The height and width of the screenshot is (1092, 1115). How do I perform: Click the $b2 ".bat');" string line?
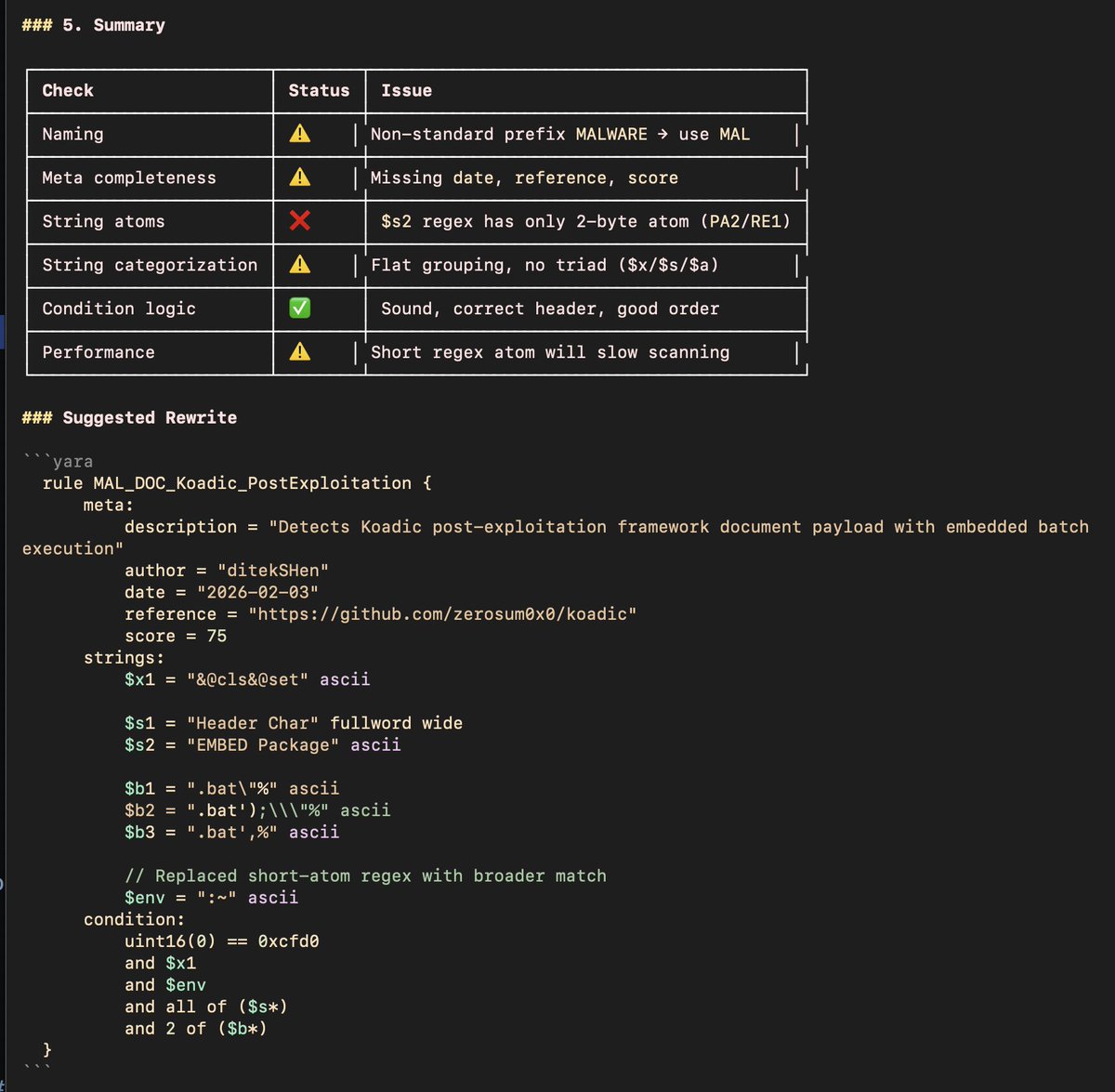[257, 810]
